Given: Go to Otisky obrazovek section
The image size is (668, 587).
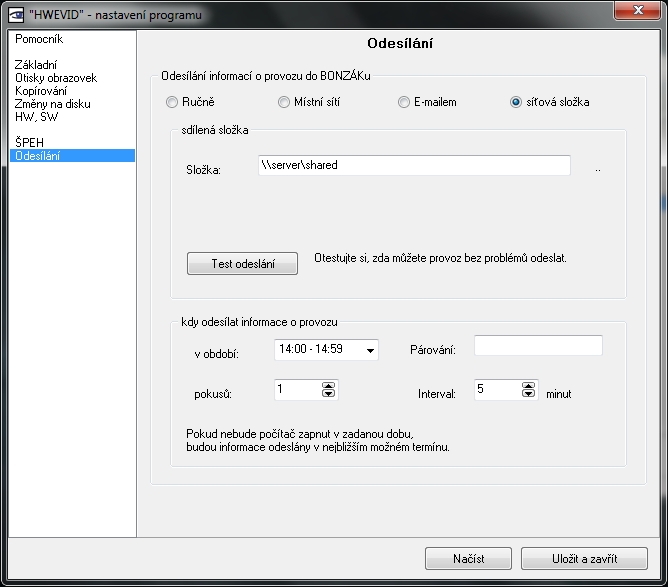Looking at the screenshot, I should point(56,78).
